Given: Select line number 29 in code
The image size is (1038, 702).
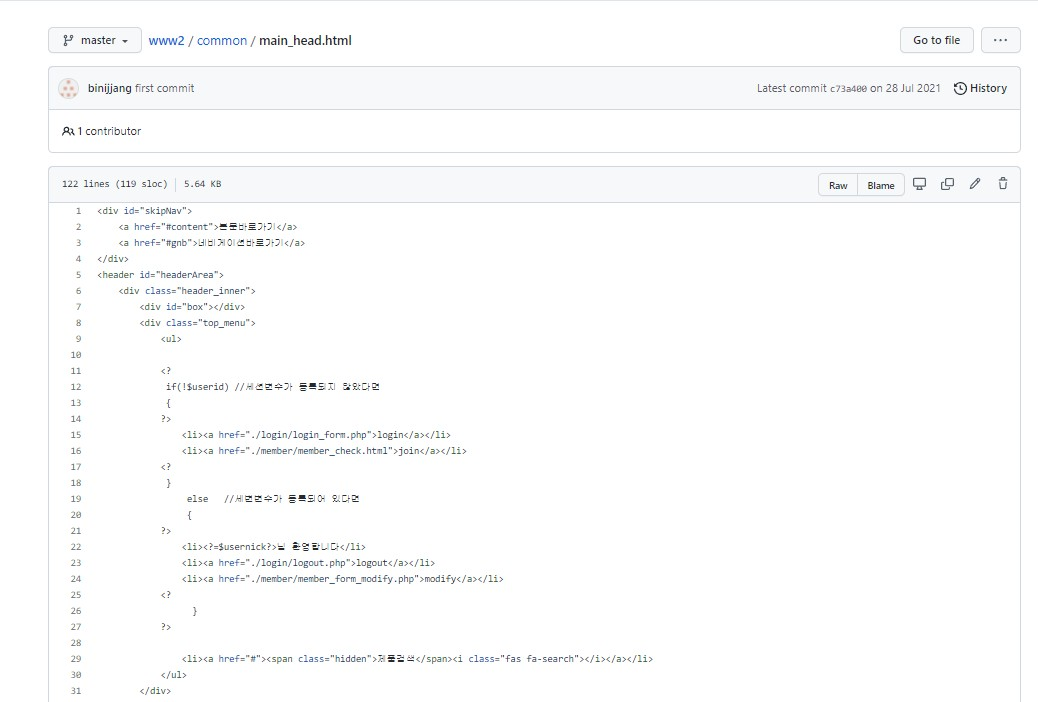Looking at the screenshot, I should (x=76, y=659).
